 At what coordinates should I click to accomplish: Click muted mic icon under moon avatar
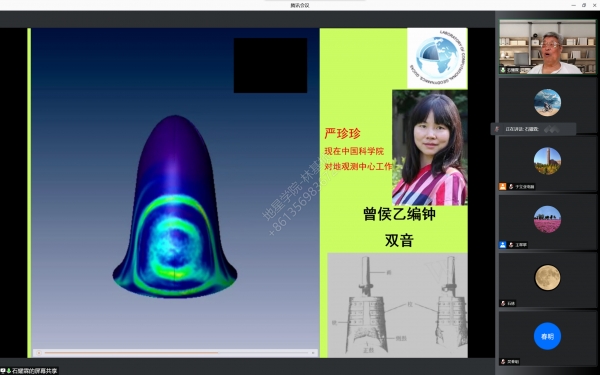(503, 303)
